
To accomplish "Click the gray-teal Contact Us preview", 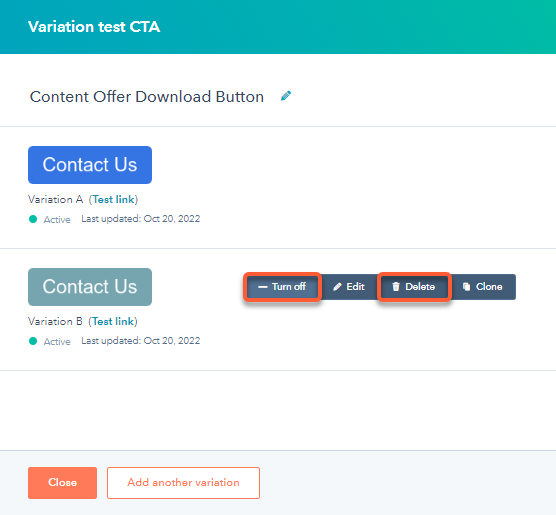I will [90, 287].
